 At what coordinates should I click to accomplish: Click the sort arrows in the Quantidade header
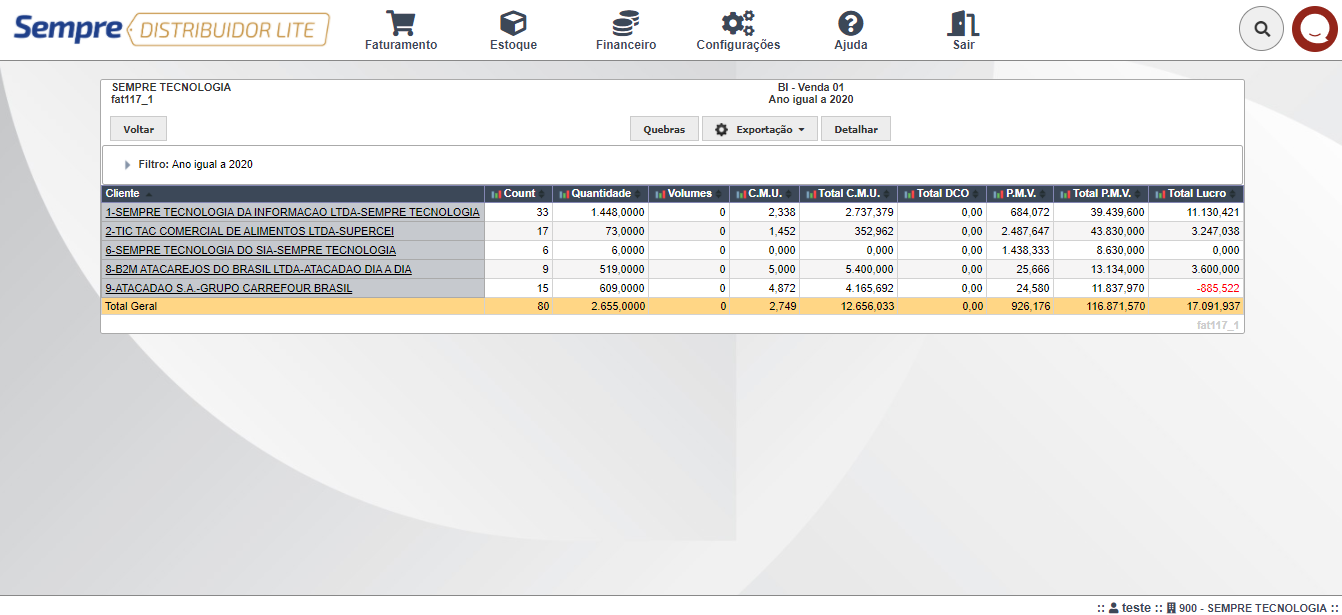pos(638,194)
